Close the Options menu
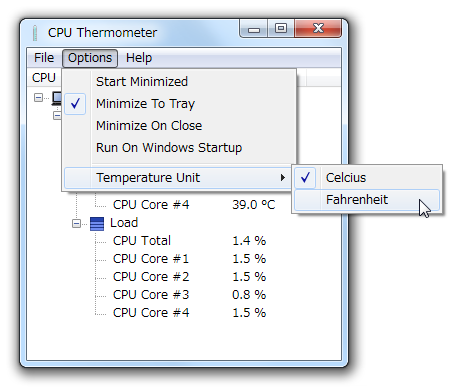 [90, 58]
